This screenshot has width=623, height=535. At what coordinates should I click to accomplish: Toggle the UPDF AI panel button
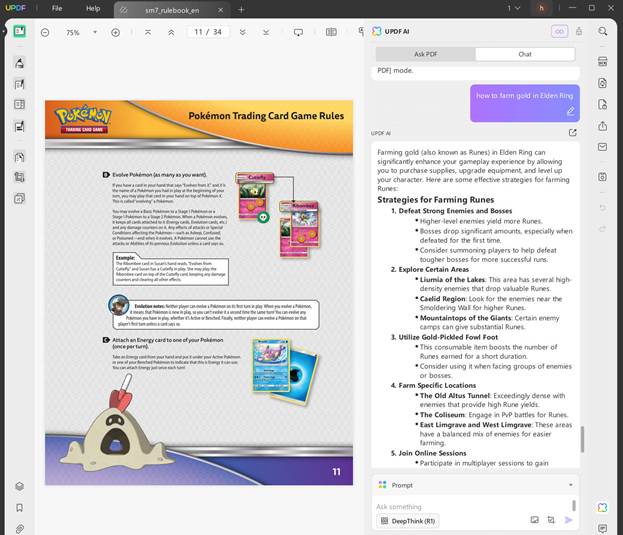point(602,507)
